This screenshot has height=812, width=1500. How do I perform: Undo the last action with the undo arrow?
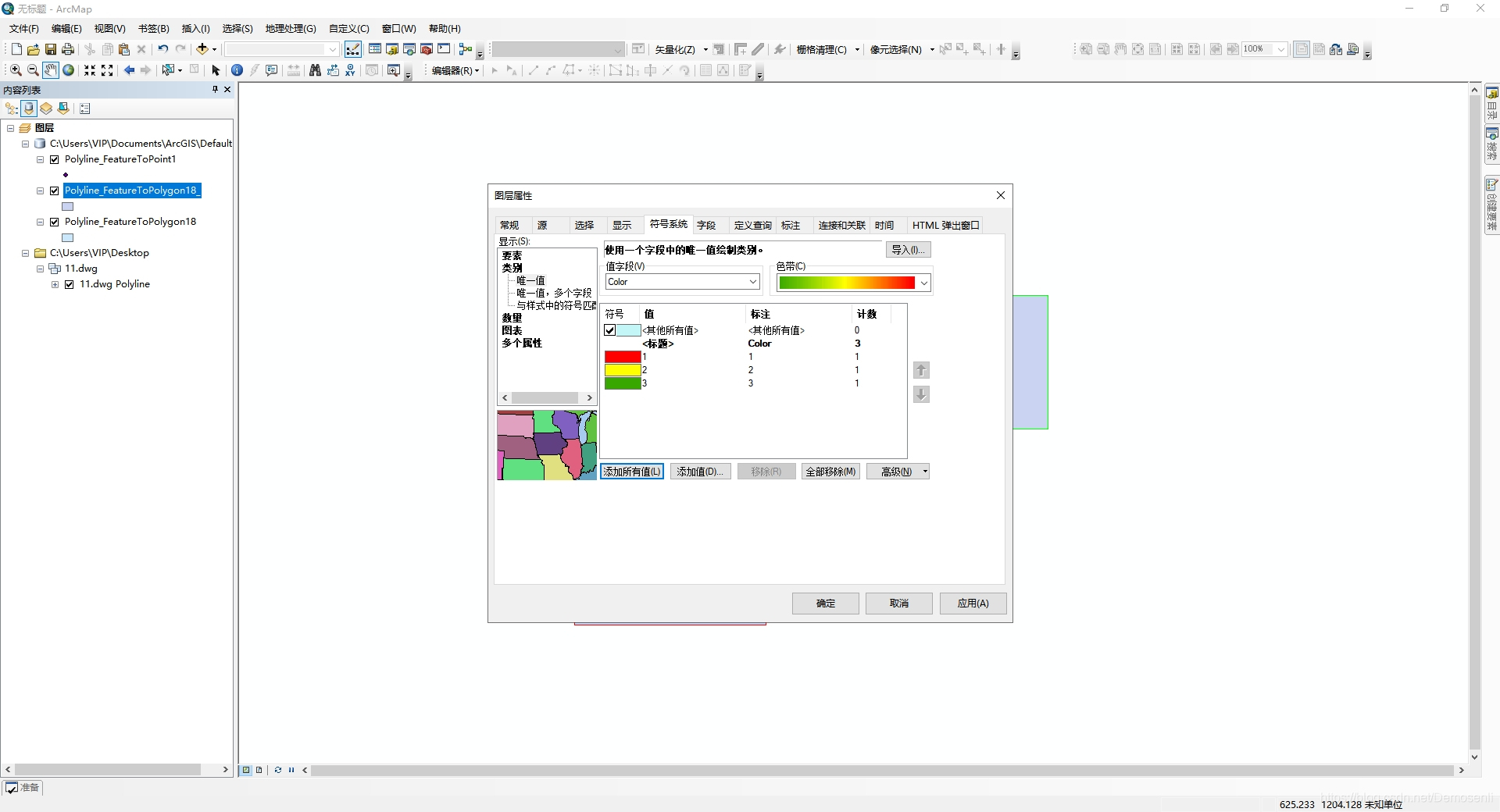[x=162, y=49]
